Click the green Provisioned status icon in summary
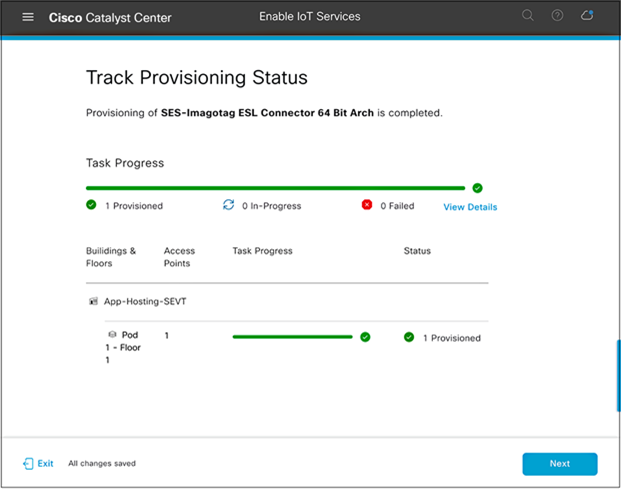 pyautogui.click(x=91, y=205)
